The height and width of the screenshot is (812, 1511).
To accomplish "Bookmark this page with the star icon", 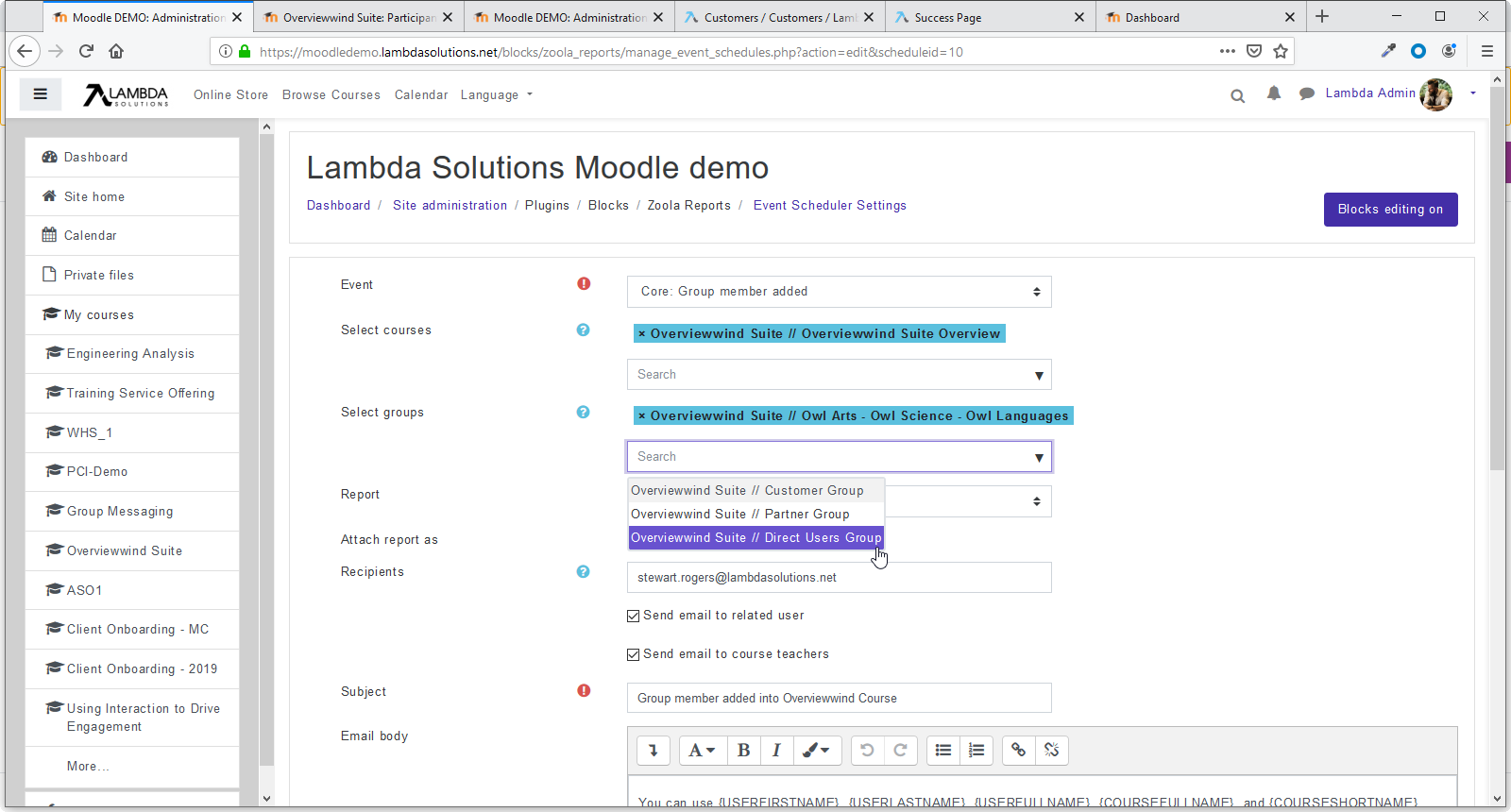I will coord(1281,51).
